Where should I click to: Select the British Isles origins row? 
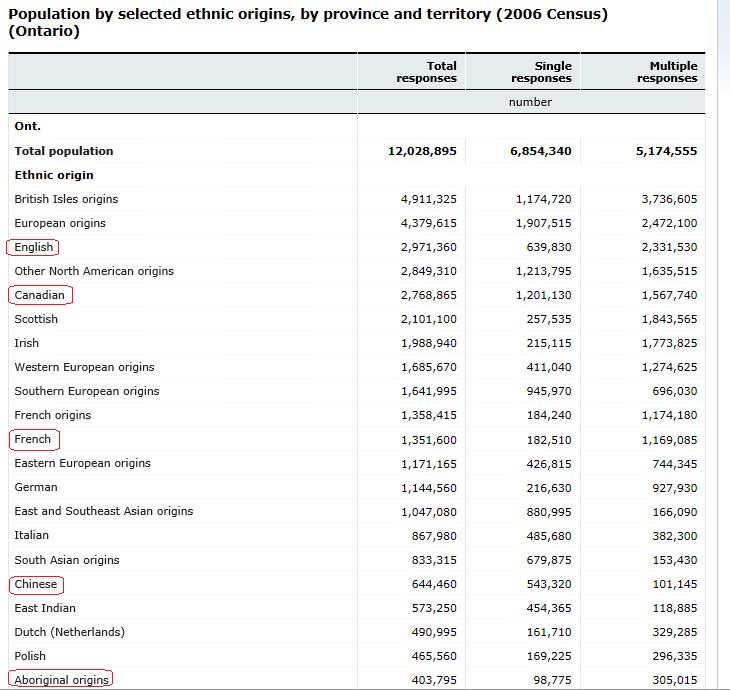click(66, 199)
